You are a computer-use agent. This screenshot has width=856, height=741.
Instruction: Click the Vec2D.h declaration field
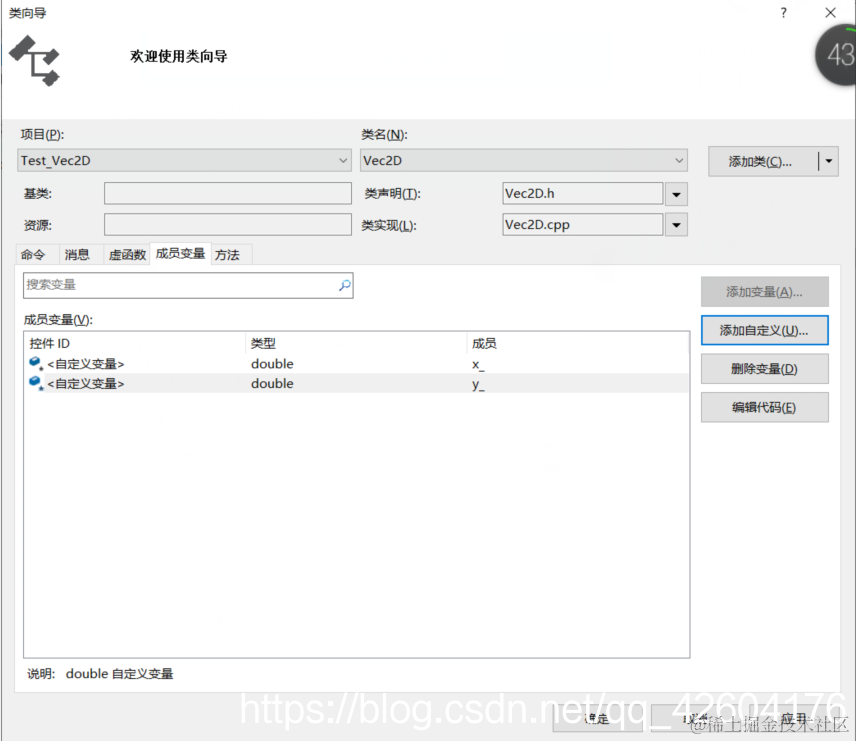click(582, 193)
